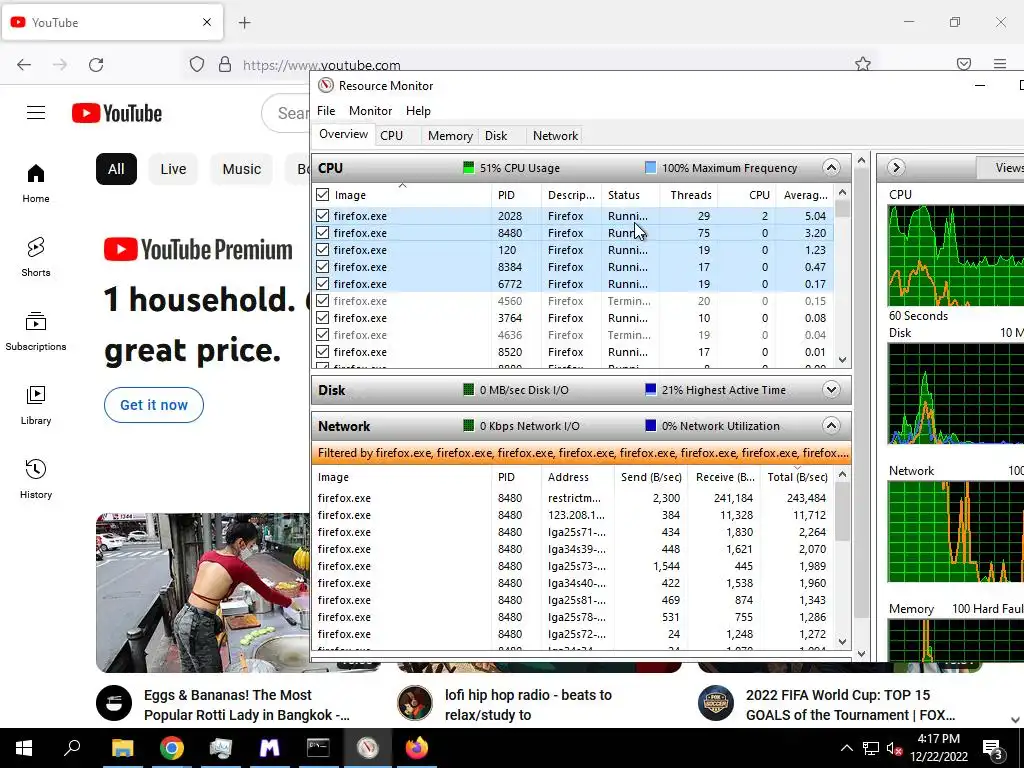1024x768 pixels.
Task: Click down arrow of CPU list scrollbar
Action: pos(842,359)
